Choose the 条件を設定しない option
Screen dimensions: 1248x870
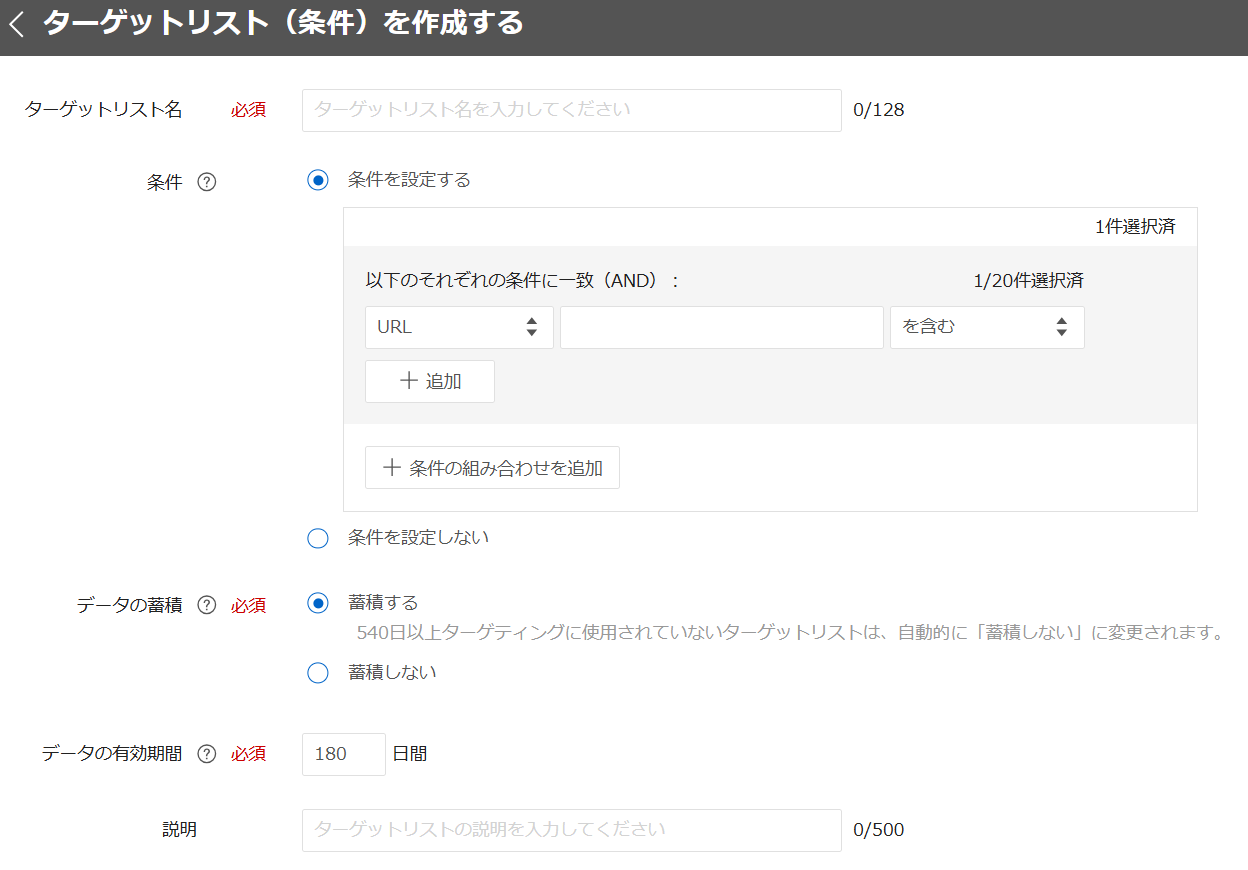(x=318, y=539)
